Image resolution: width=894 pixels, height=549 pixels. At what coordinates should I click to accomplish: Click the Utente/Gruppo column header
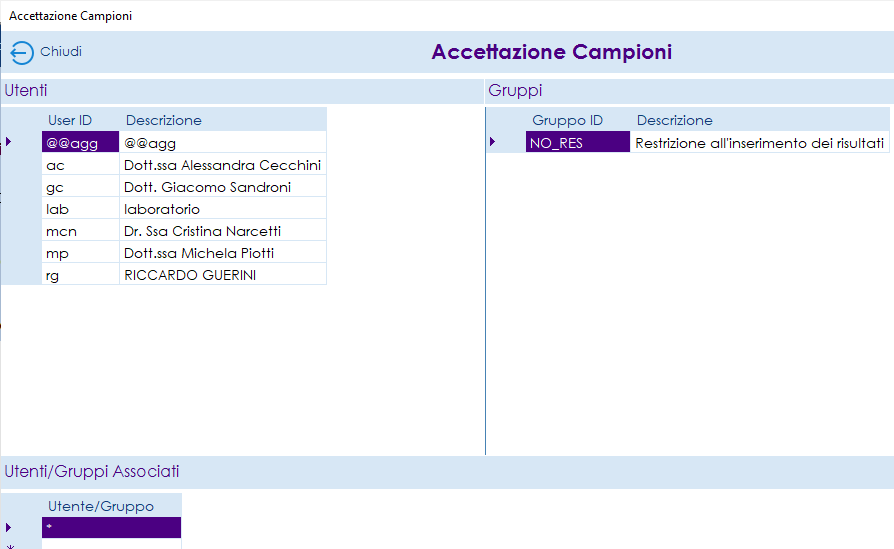(112, 506)
